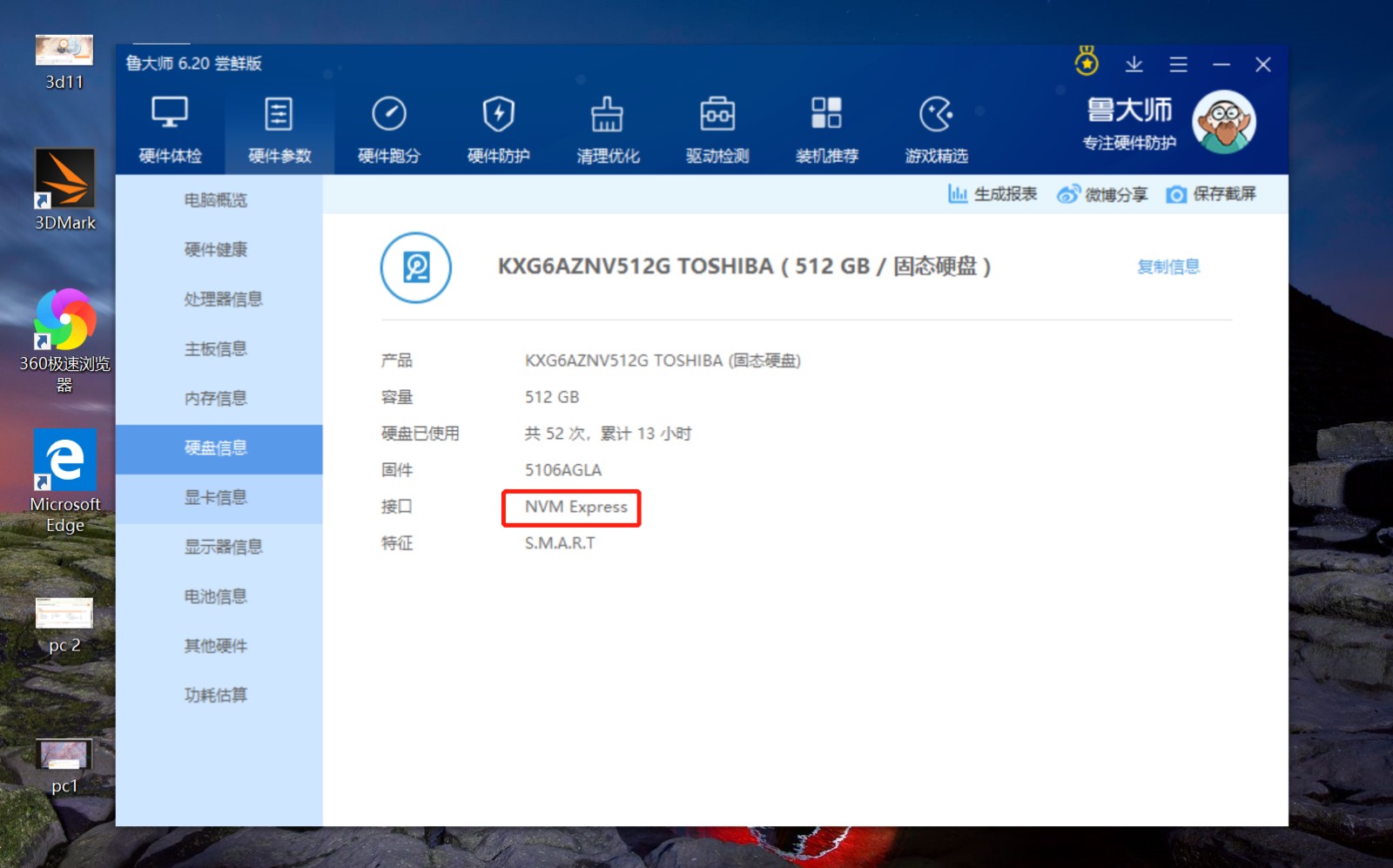Image resolution: width=1393 pixels, height=868 pixels.
Task: Click the 鲁大师 专注硬件防护 logo
Action: click(1129, 123)
